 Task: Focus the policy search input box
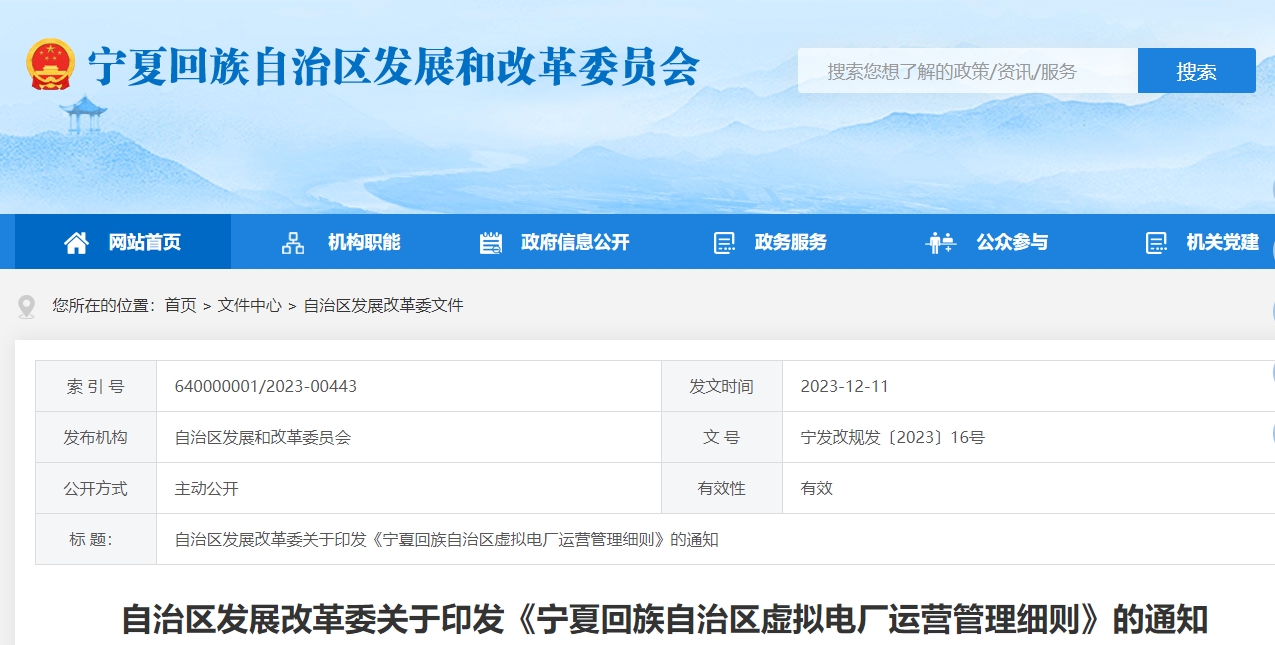967,71
